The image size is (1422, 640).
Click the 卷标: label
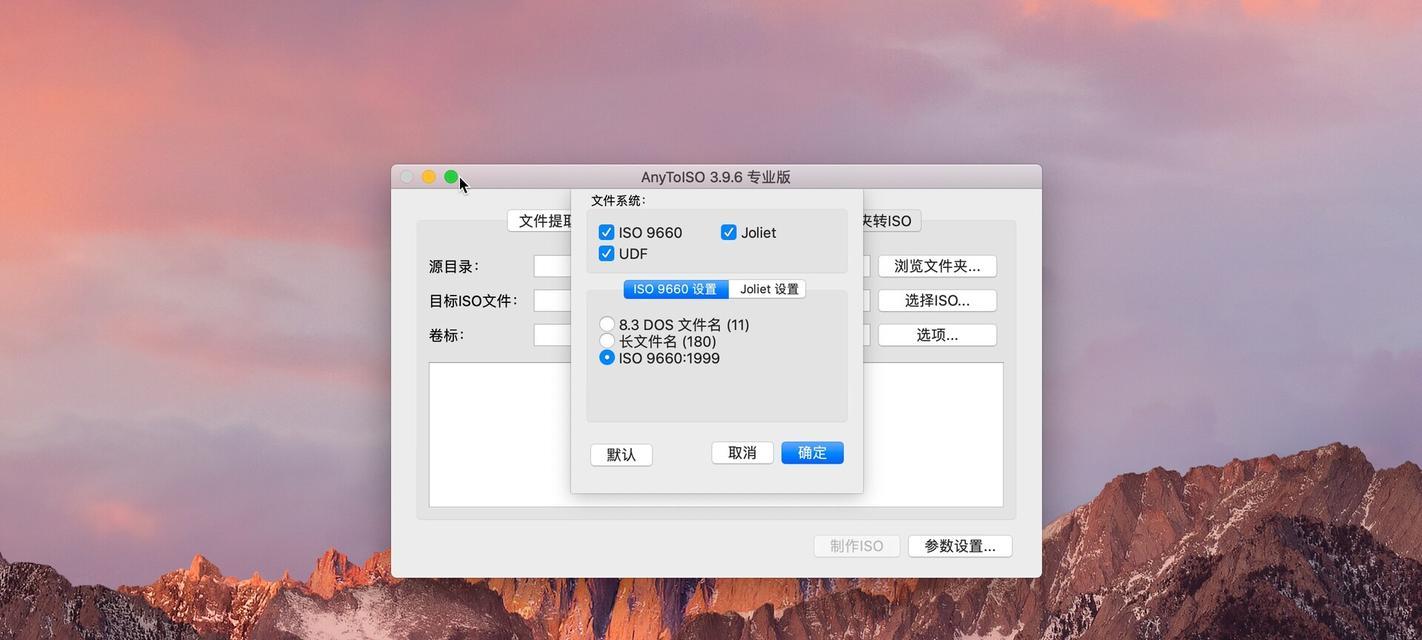tap(447, 335)
